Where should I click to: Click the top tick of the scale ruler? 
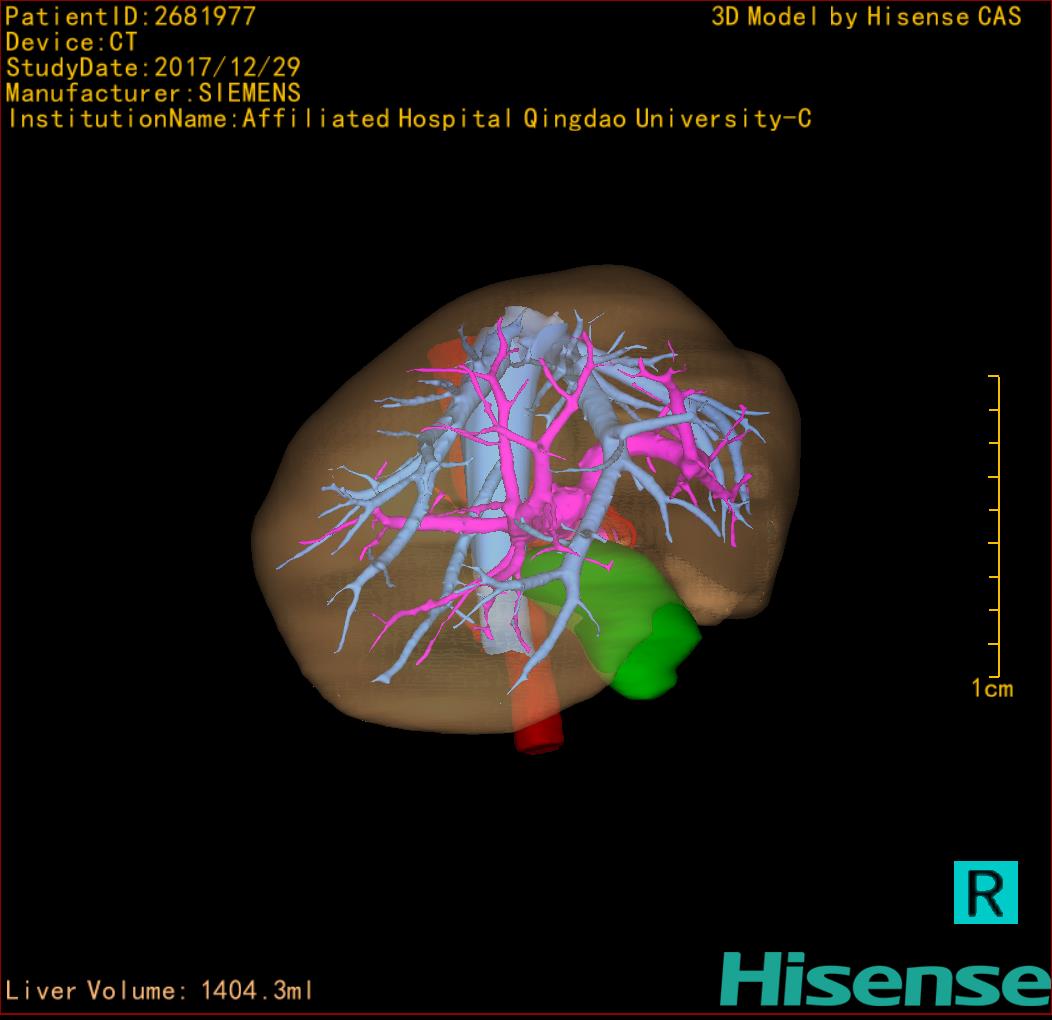coord(994,377)
